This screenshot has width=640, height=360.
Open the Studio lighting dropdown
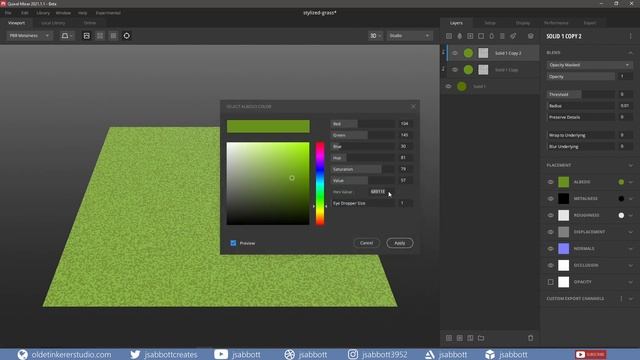(409, 36)
